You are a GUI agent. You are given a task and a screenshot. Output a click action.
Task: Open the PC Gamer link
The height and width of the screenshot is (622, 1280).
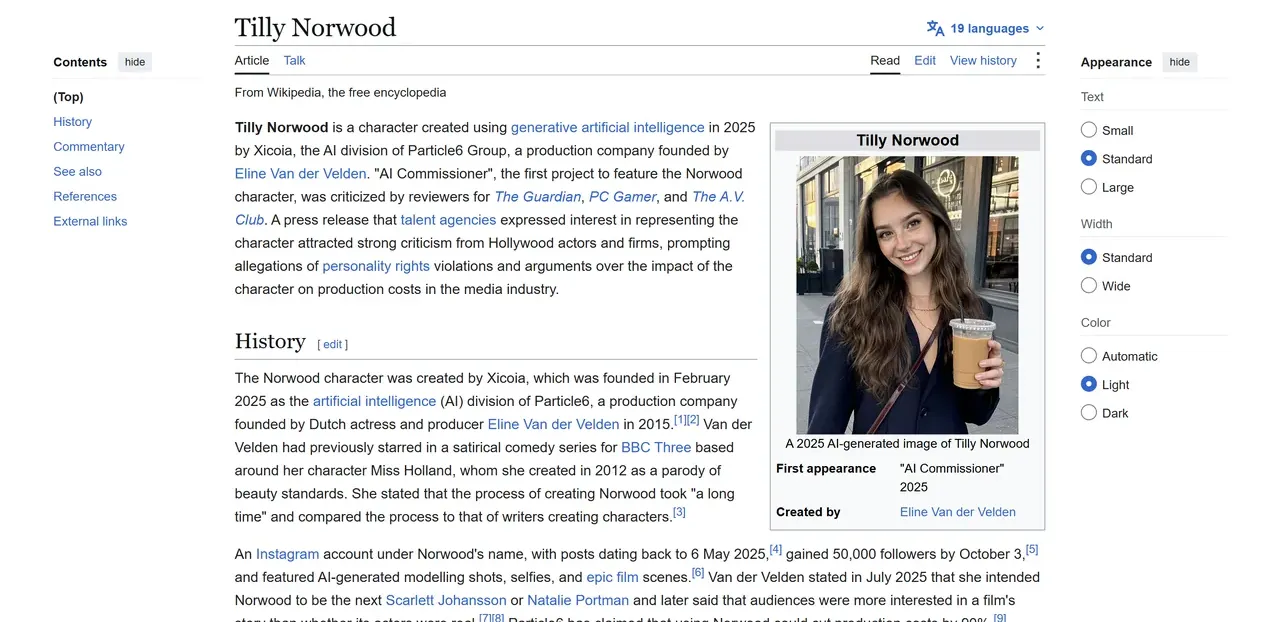pos(622,197)
